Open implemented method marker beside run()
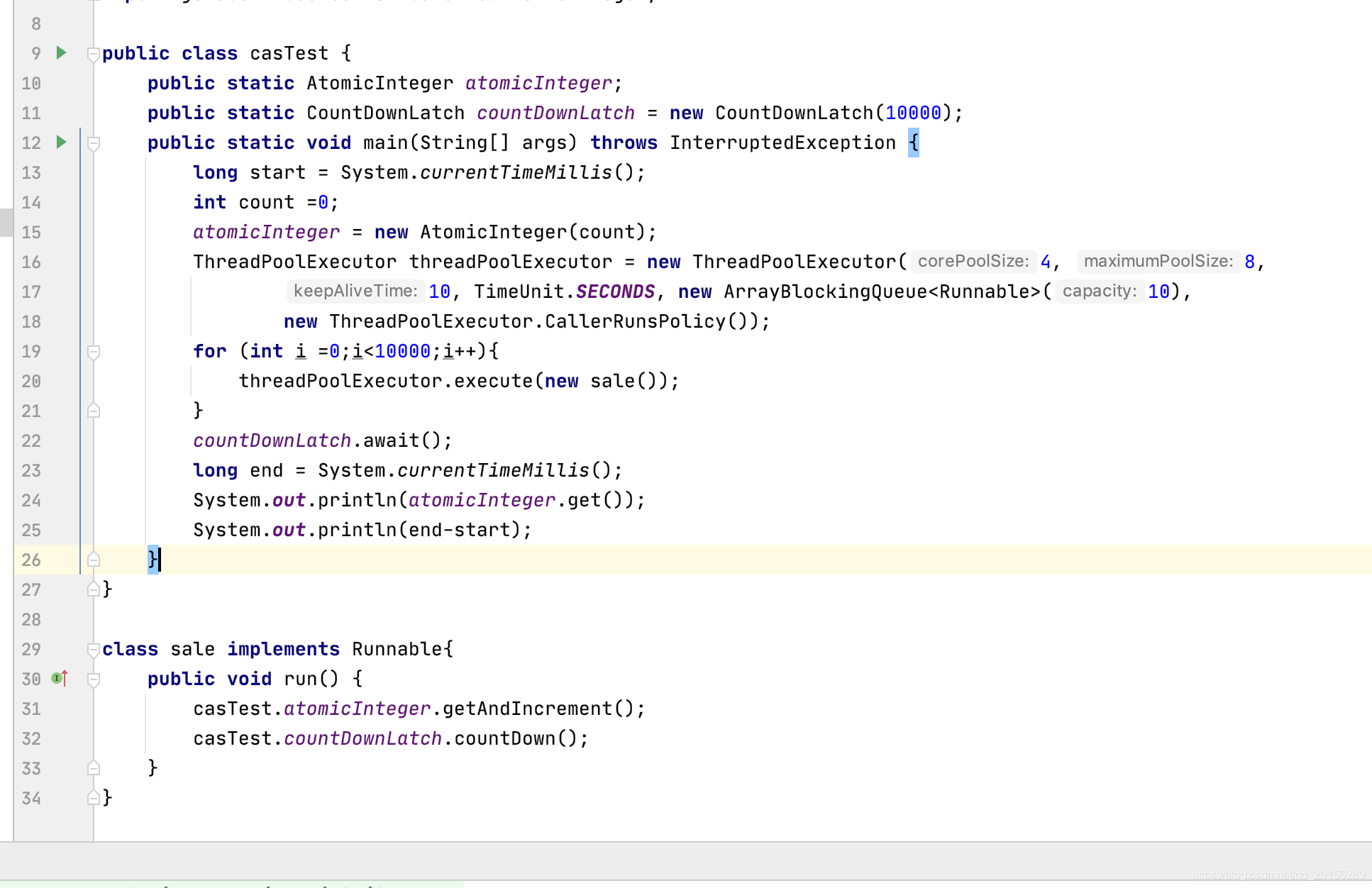Screen dimensions: 1372x888 tap(60, 679)
